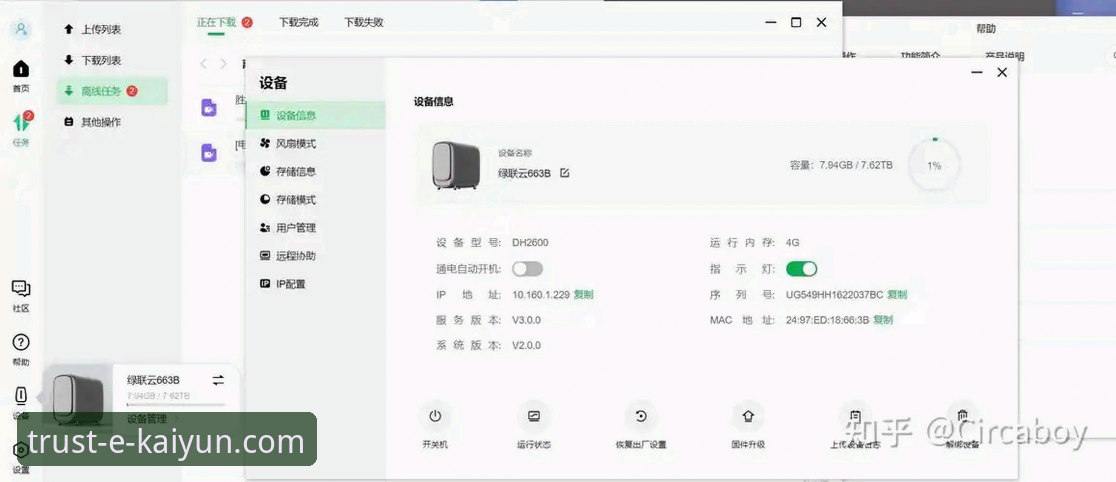
Task: Click 解绑设备 unbind trash icon
Action: [962, 416]
